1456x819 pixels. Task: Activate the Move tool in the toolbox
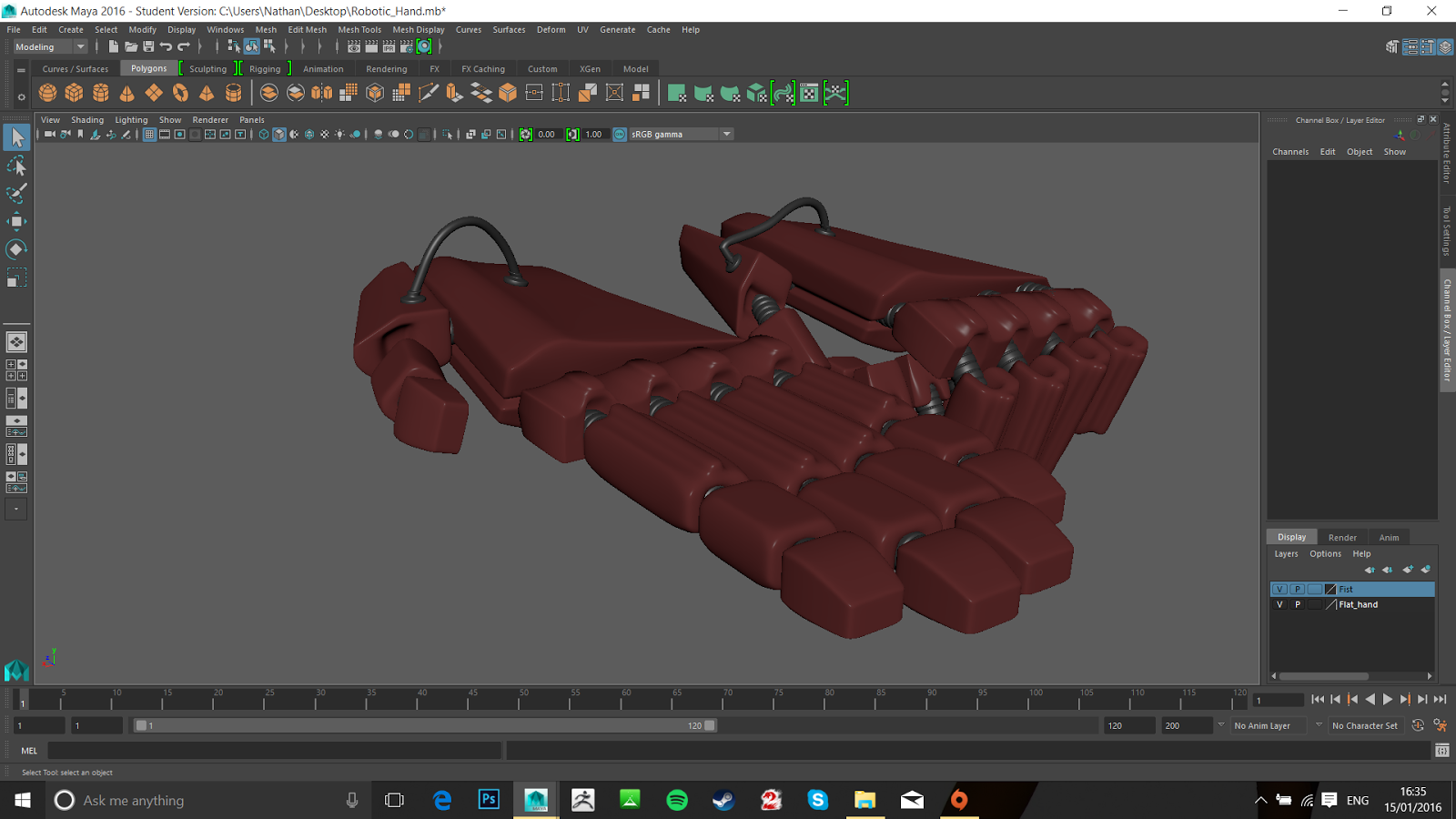pyautogui.click(x=16, y=221)
